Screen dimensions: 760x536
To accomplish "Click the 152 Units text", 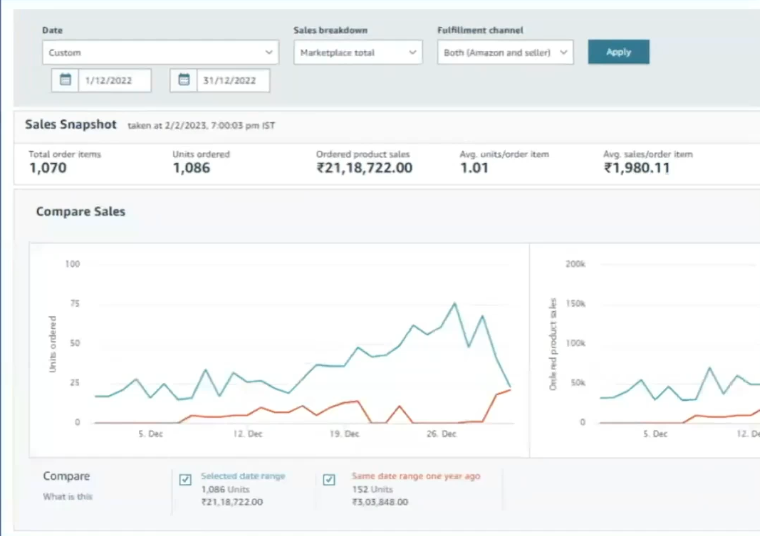I will point(372,489).
